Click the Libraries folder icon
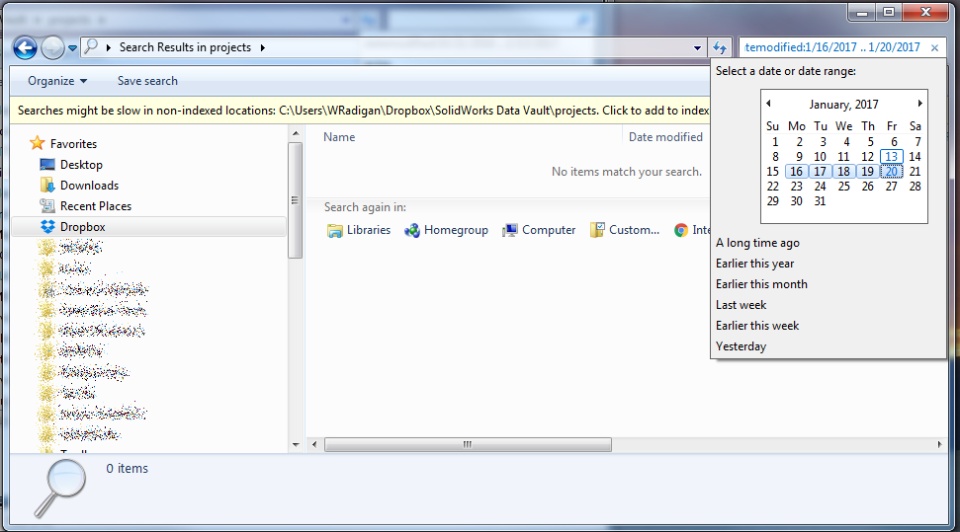The image size is (960, 532). click(334, 231)
